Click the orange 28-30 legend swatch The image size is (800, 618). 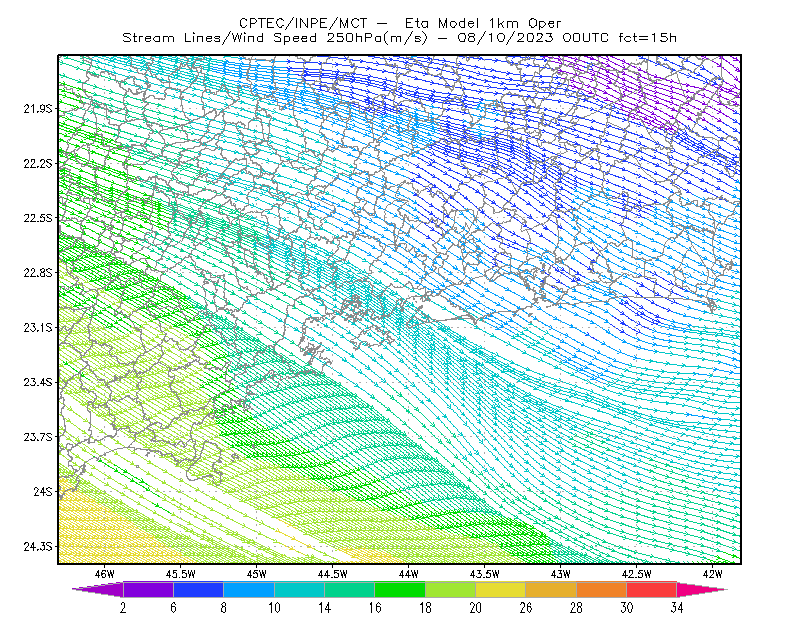(602, 589)
